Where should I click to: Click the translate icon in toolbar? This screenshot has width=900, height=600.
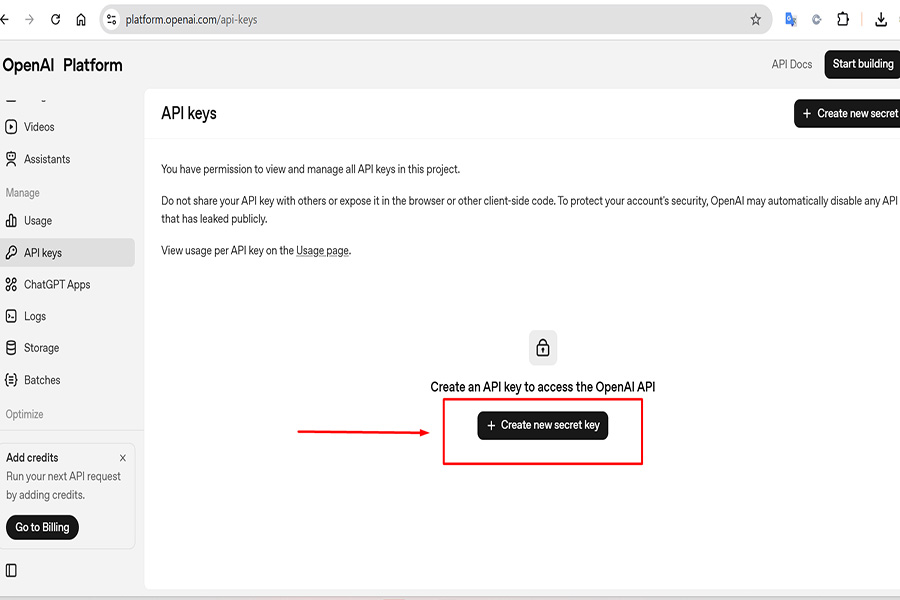[791, 19]
